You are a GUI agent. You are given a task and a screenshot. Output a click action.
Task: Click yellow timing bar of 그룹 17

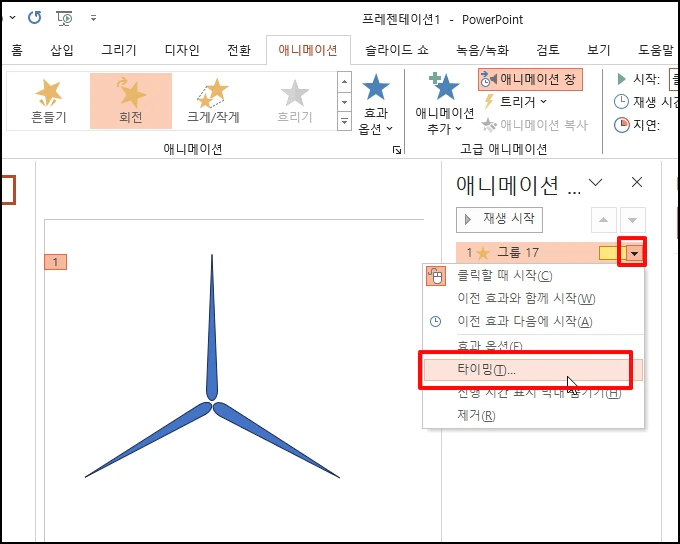click(611, 253)
